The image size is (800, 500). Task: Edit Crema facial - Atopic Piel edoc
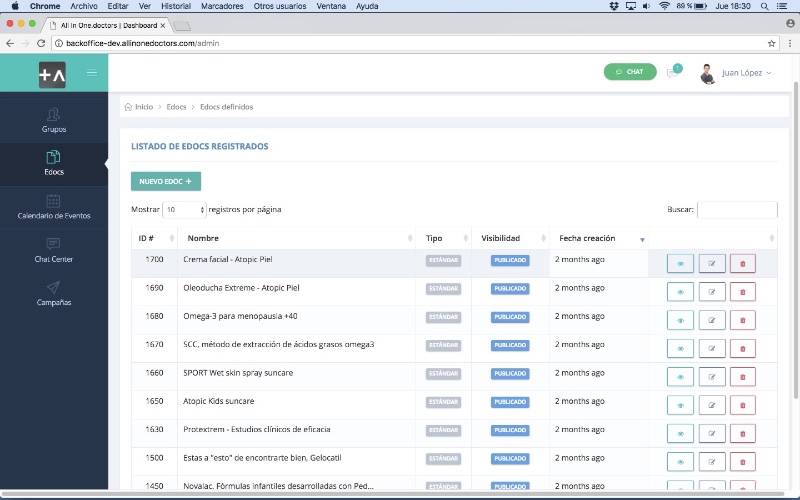(712, 264)
